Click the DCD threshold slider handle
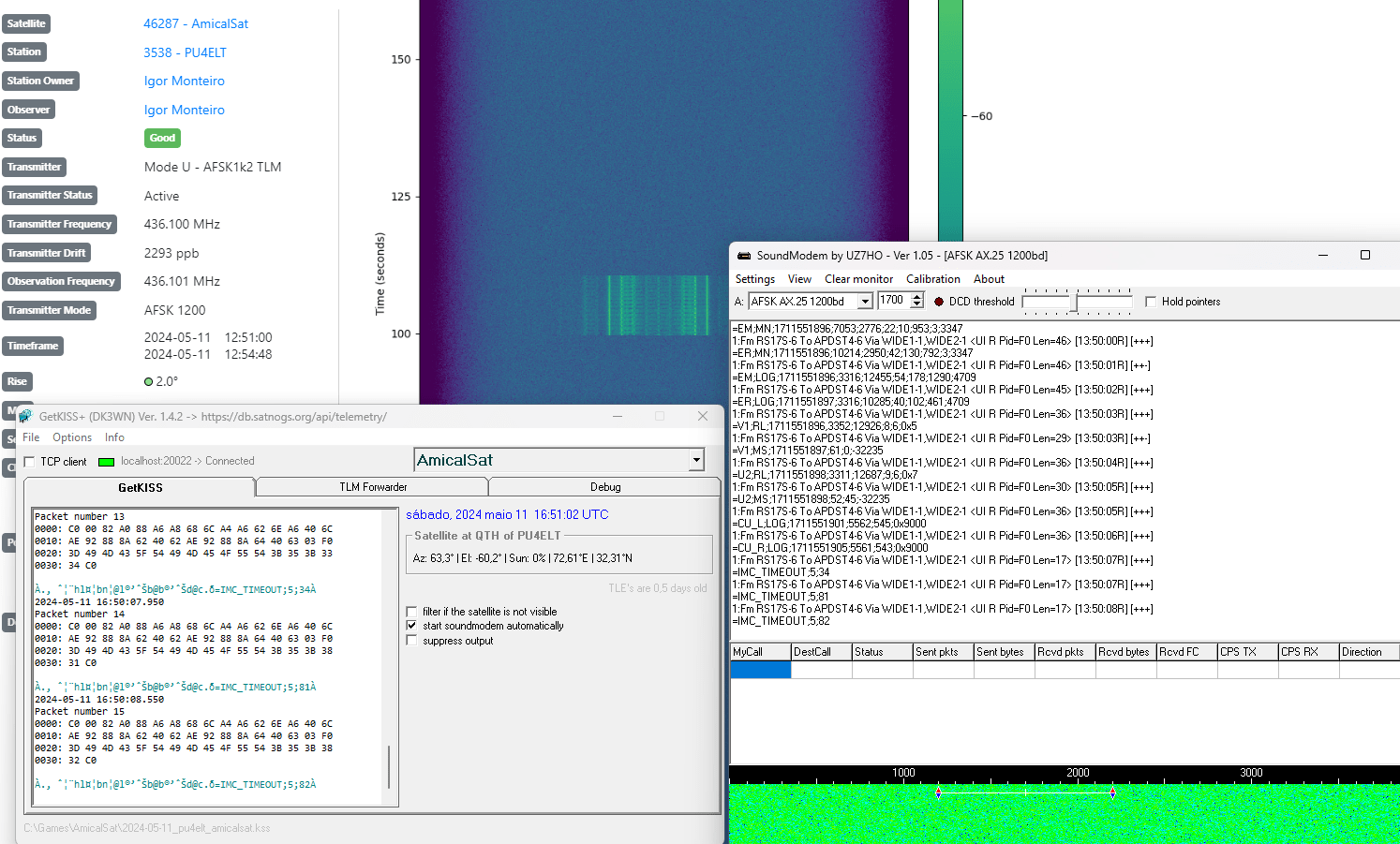The width and height of the screenshot is (1400, 844). (1077, 303)
